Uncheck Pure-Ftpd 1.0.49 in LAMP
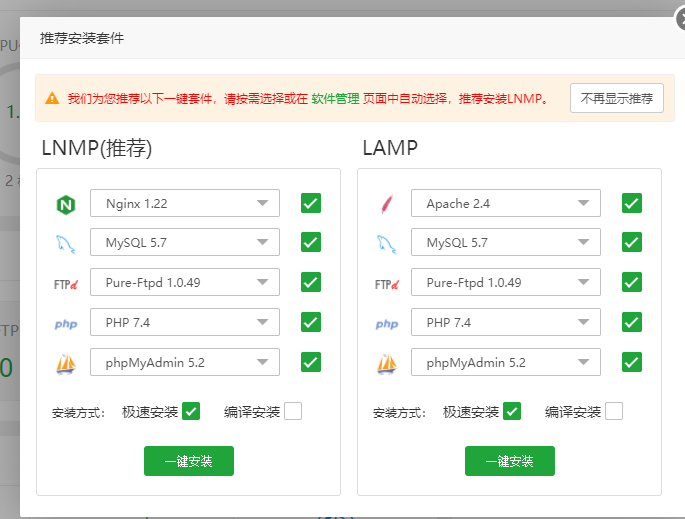 (632, 282)
